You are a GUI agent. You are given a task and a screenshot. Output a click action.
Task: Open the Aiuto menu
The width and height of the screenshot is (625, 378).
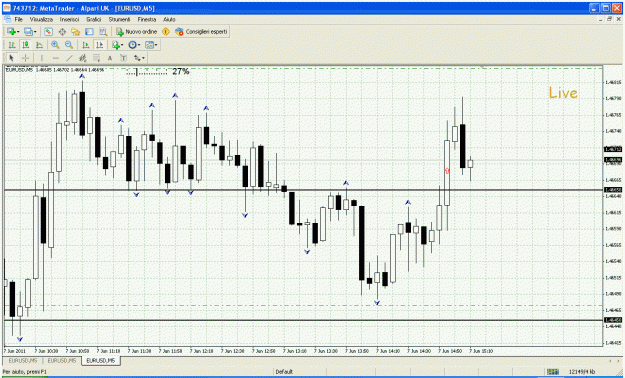(x=169, y=19)
